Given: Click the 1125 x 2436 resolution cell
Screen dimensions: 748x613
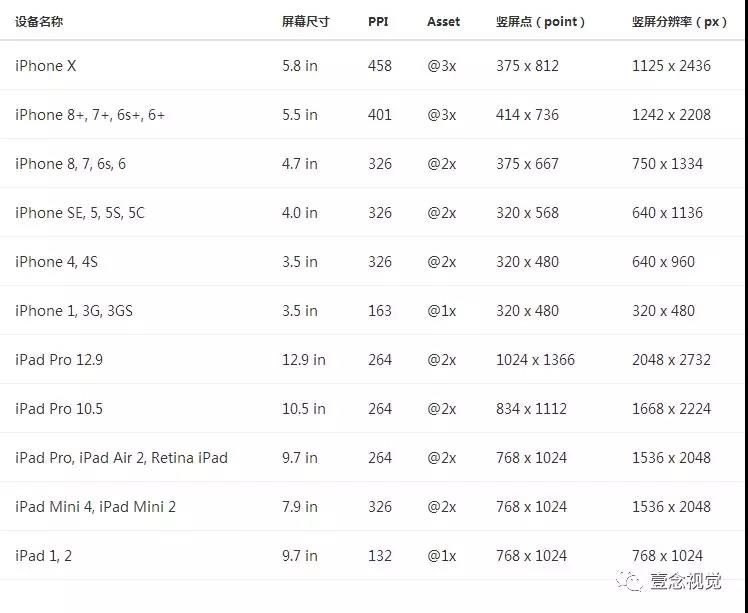Looking at the screenshot, I should coord(671,66).
